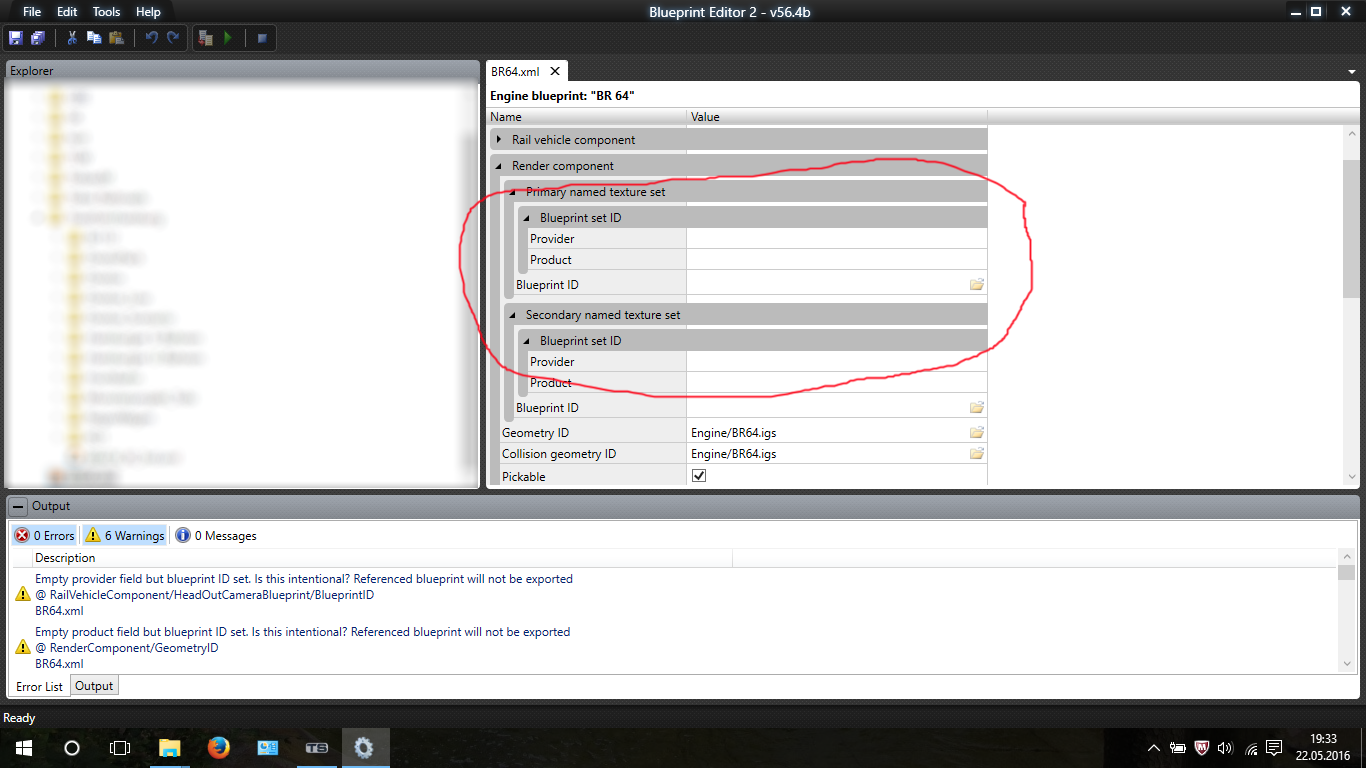This screenshot has height=768, width=1366.
Task: Collapse Blueprint set ID under Primary texture set
Action: (527, 218)
